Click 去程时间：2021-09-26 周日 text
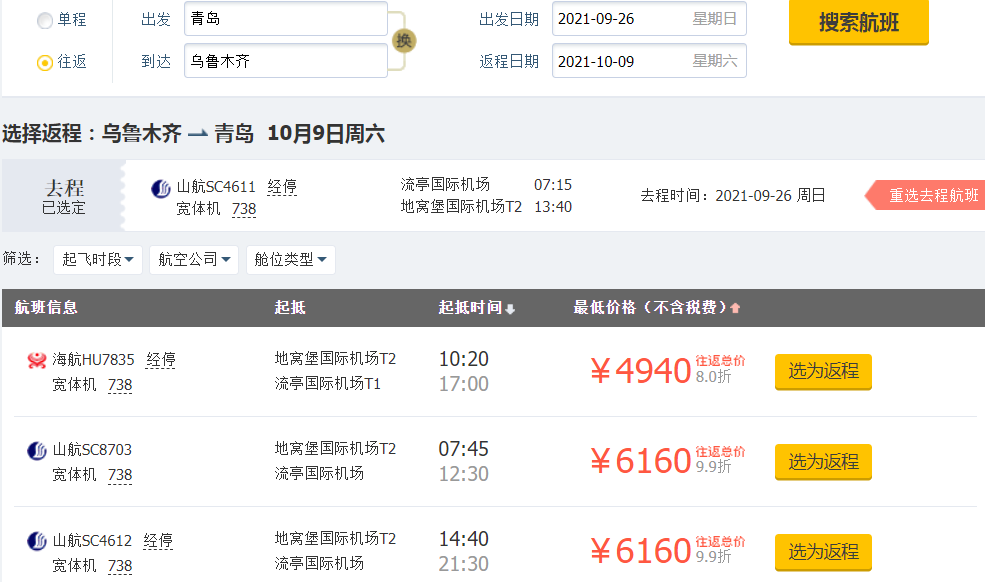The width and height of the screenshot is (985, 582). tap(733, 195)
